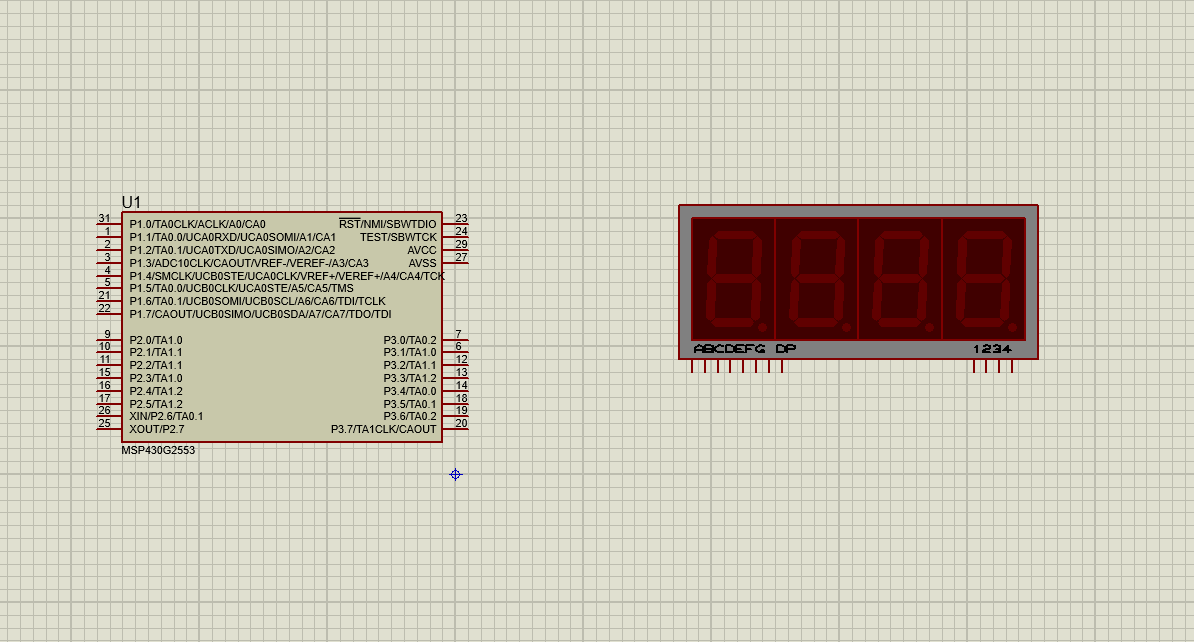Select pin label P1.2/TA0.1/UCA0TXD/UCA0SIMO/A2/CA2
Image resolution: width=1194 pixels, height=642 pixels.
tap(232, 250)
